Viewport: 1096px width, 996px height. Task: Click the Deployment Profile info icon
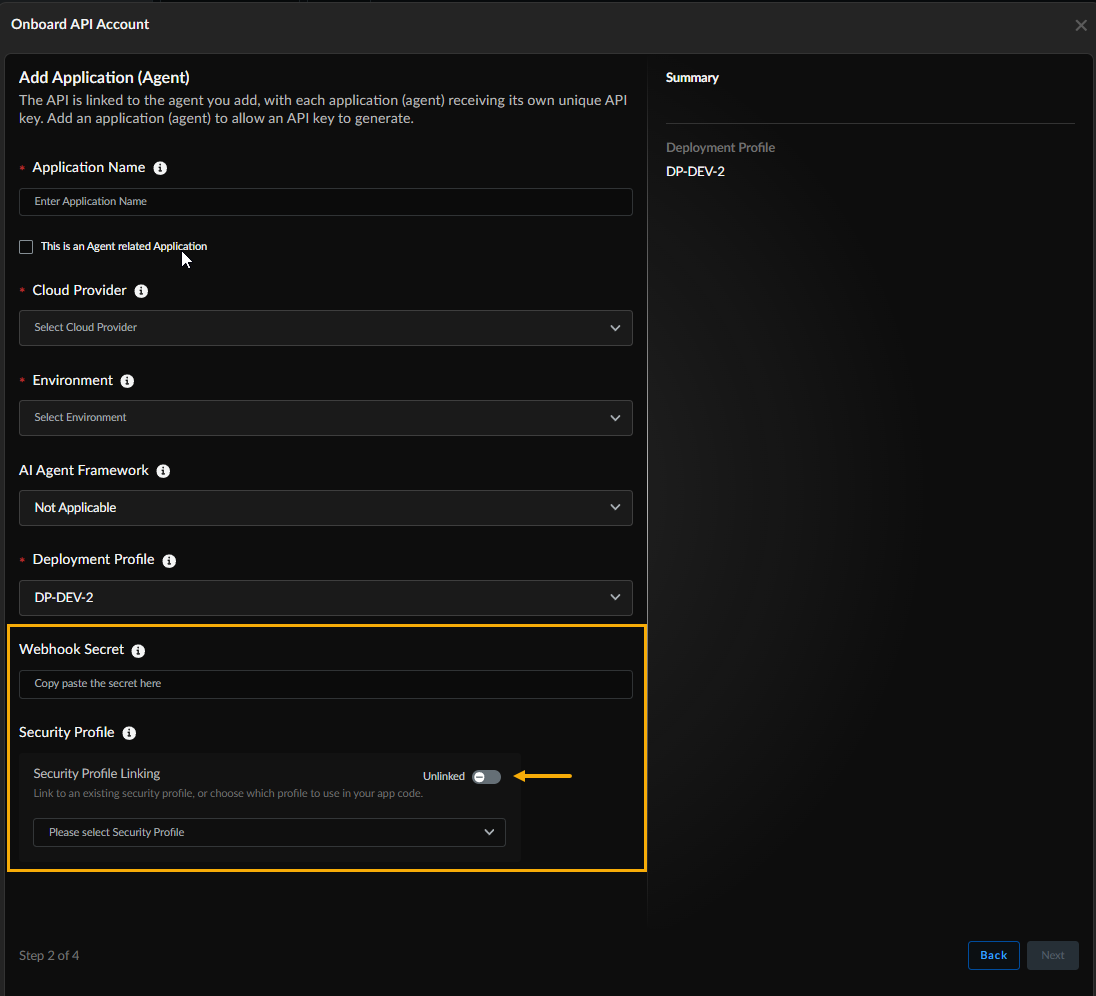coord(169,561)
